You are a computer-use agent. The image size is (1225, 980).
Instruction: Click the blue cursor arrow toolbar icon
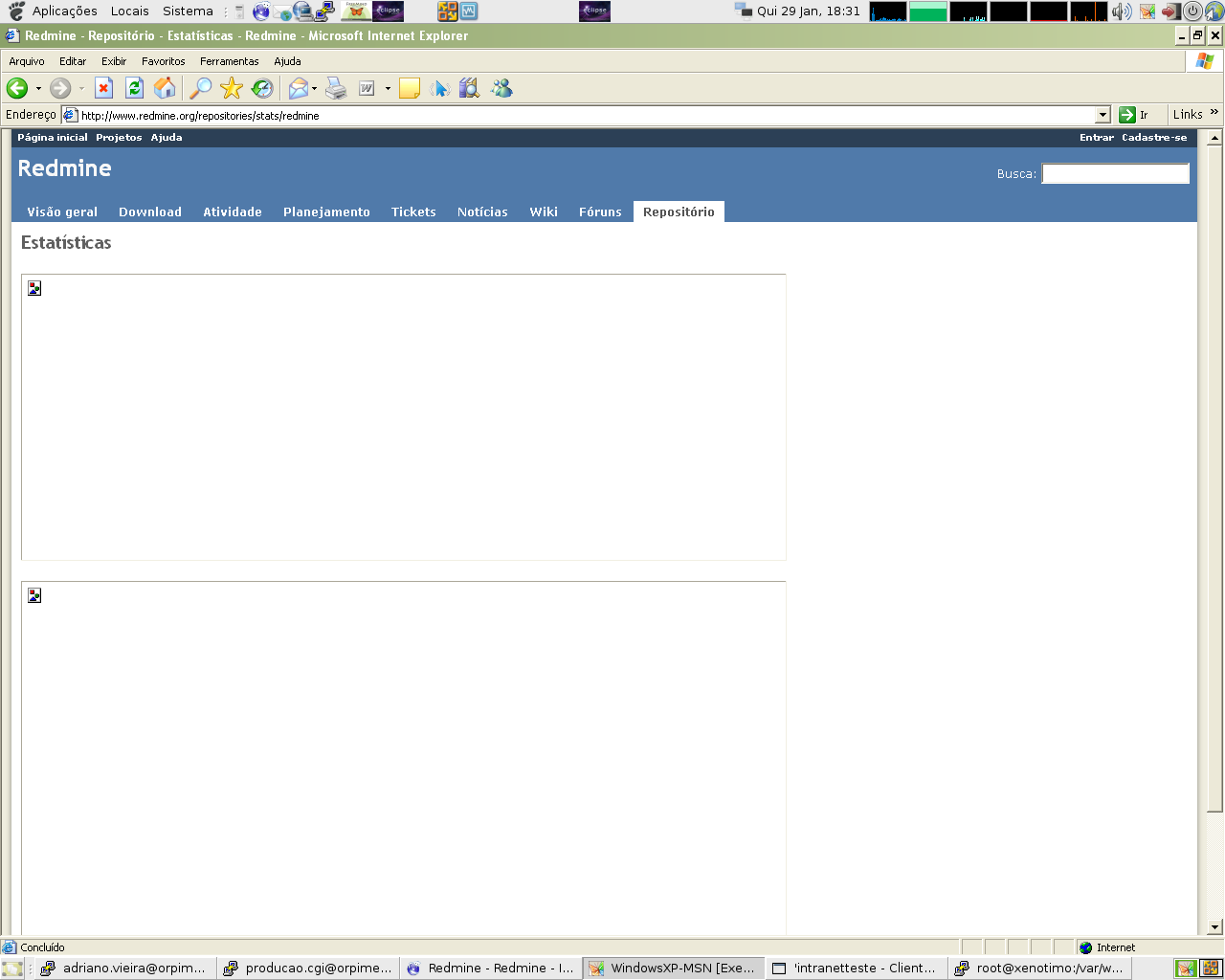(440, 88)
